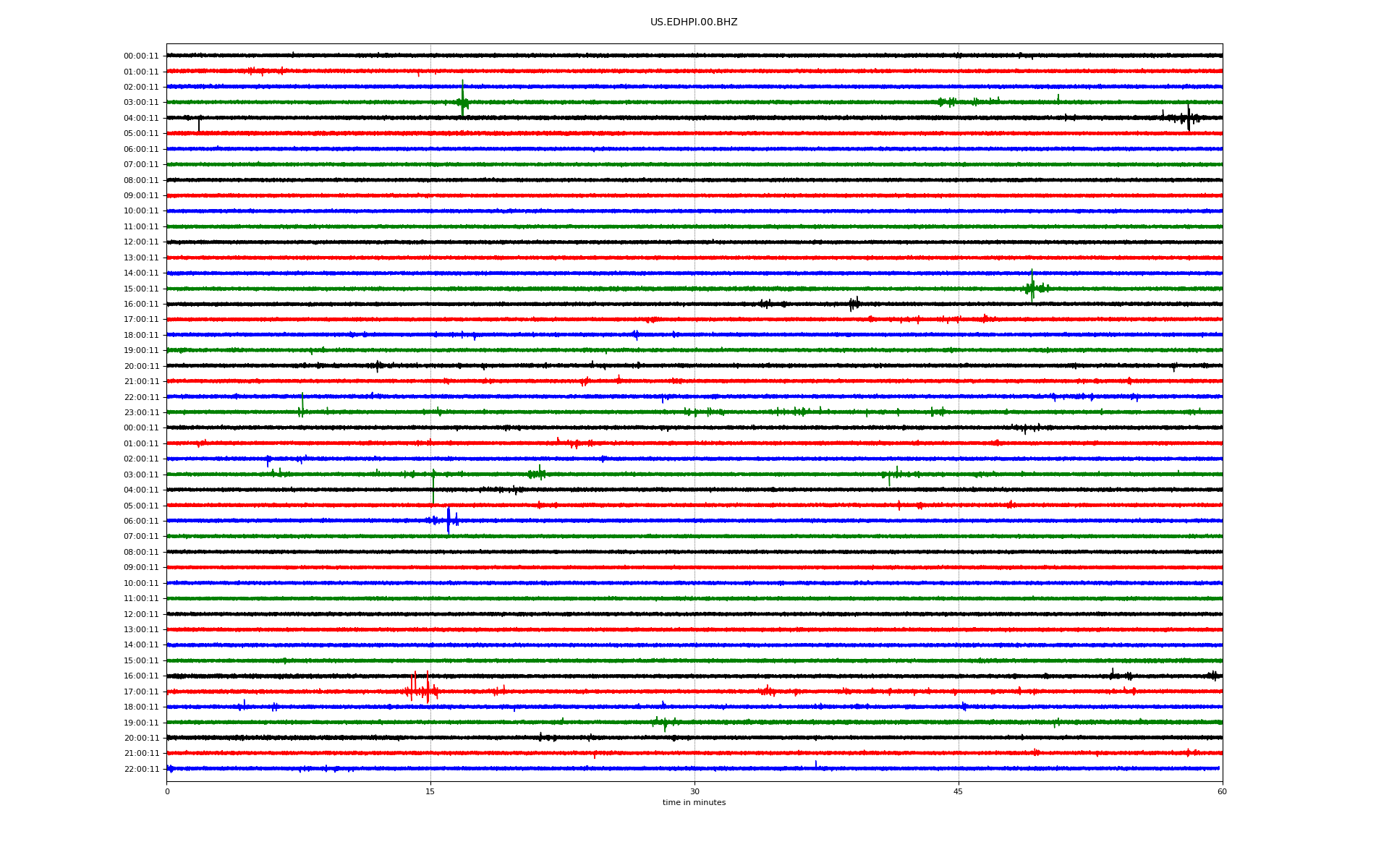Click the second 10:00:11 time label, lower blue trace
The height and width of the screenshot is (868, 1389).
(x=140, y=584)
